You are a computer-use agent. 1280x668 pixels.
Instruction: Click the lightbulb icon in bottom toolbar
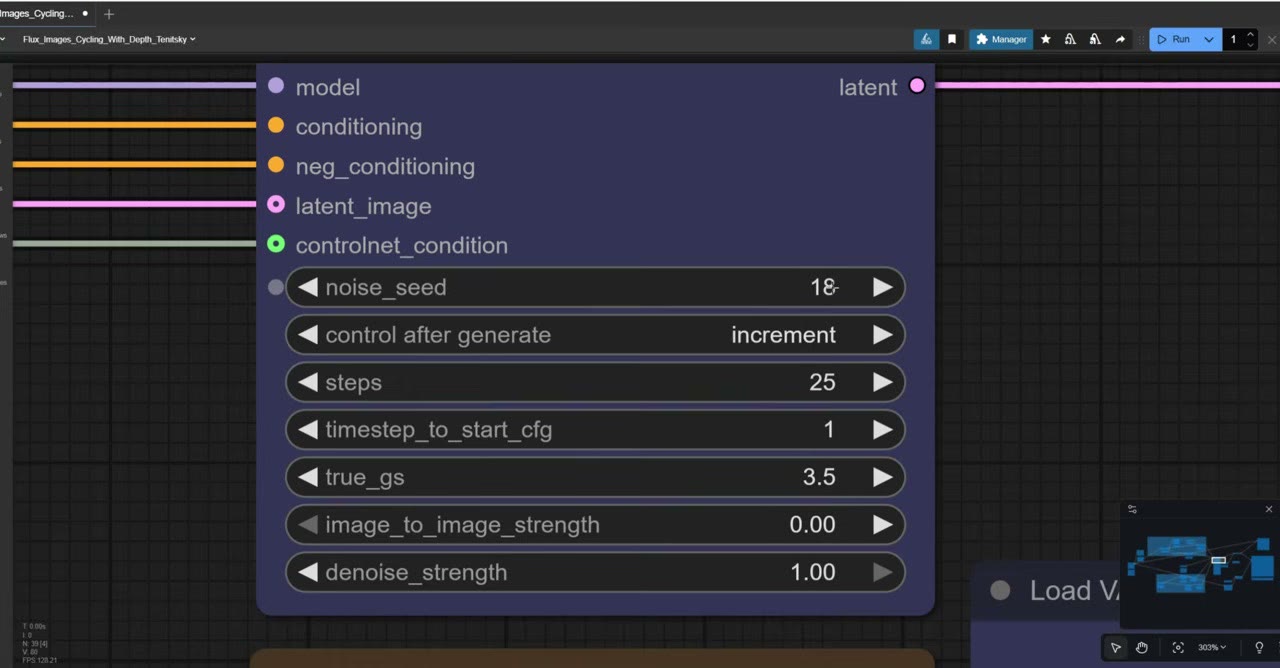point(1259,647)
